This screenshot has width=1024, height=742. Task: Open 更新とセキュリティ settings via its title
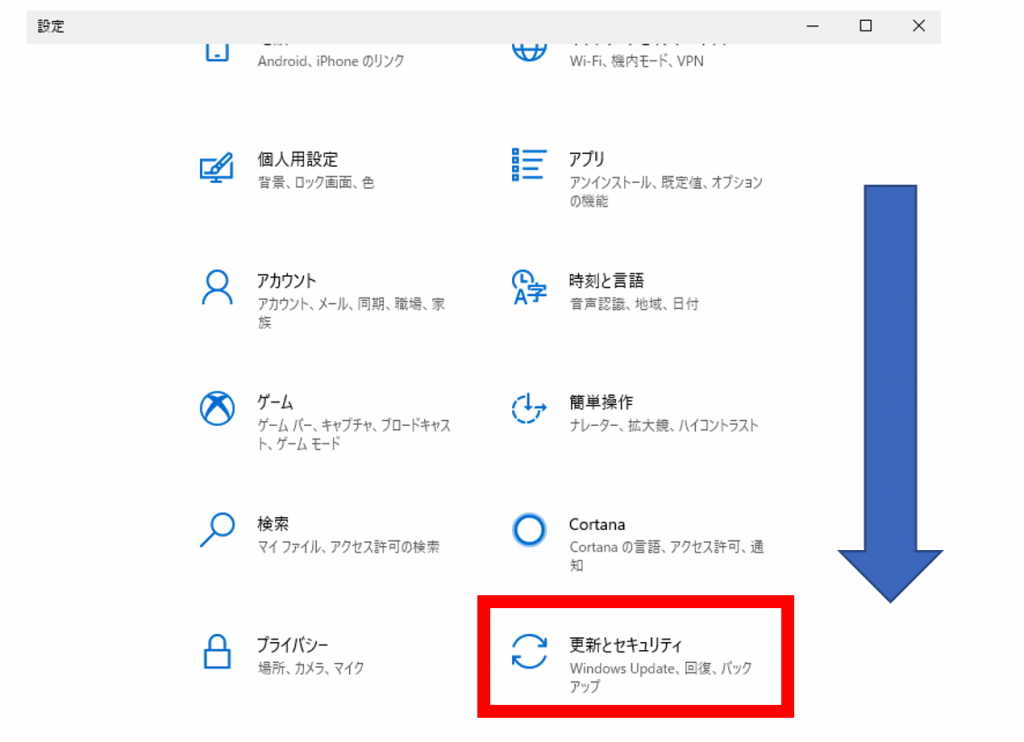pos(625,645)
